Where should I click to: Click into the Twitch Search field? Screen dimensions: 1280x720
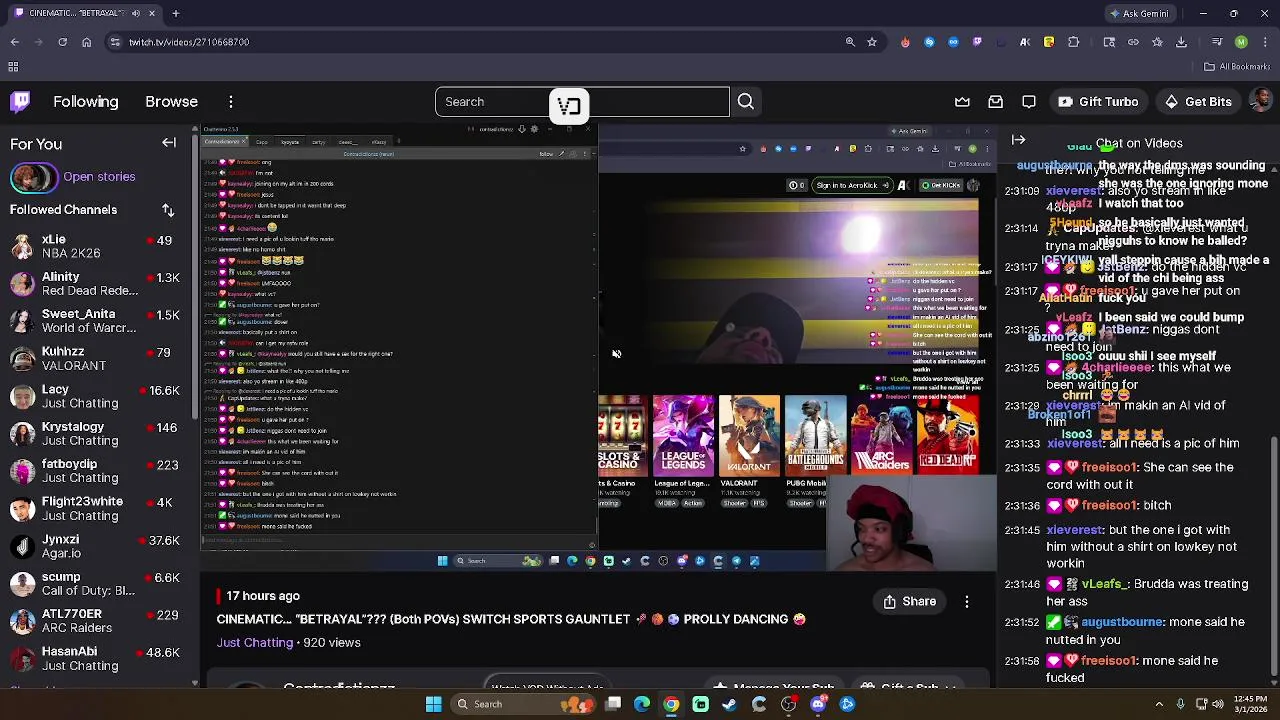point(582,102)
